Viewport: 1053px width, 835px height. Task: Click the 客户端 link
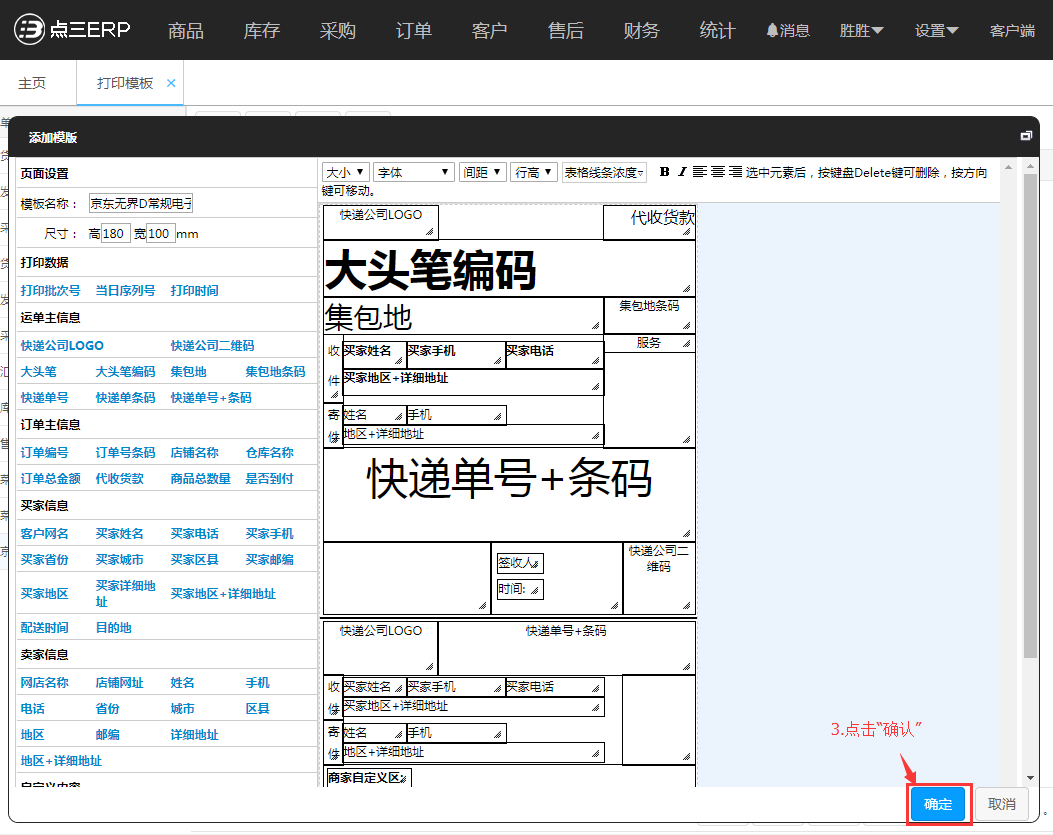(1012, 31)
